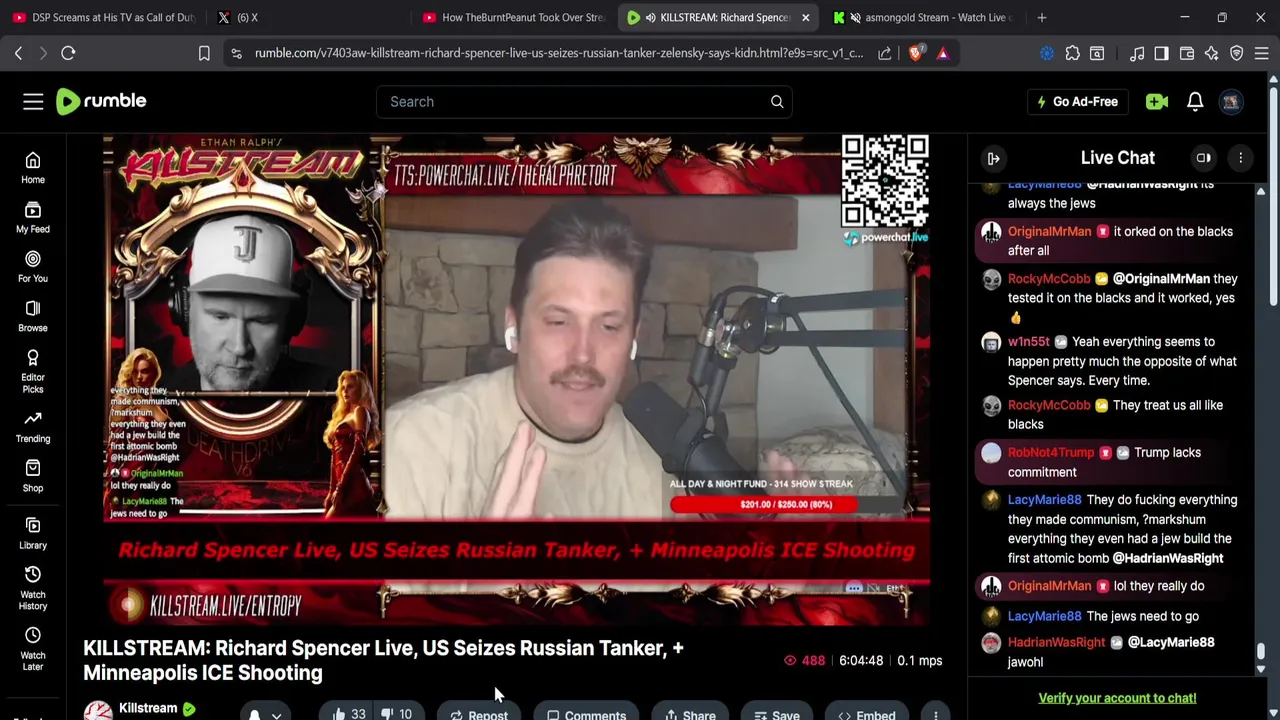Go to Home in sidebar

[x=33, y=168]
